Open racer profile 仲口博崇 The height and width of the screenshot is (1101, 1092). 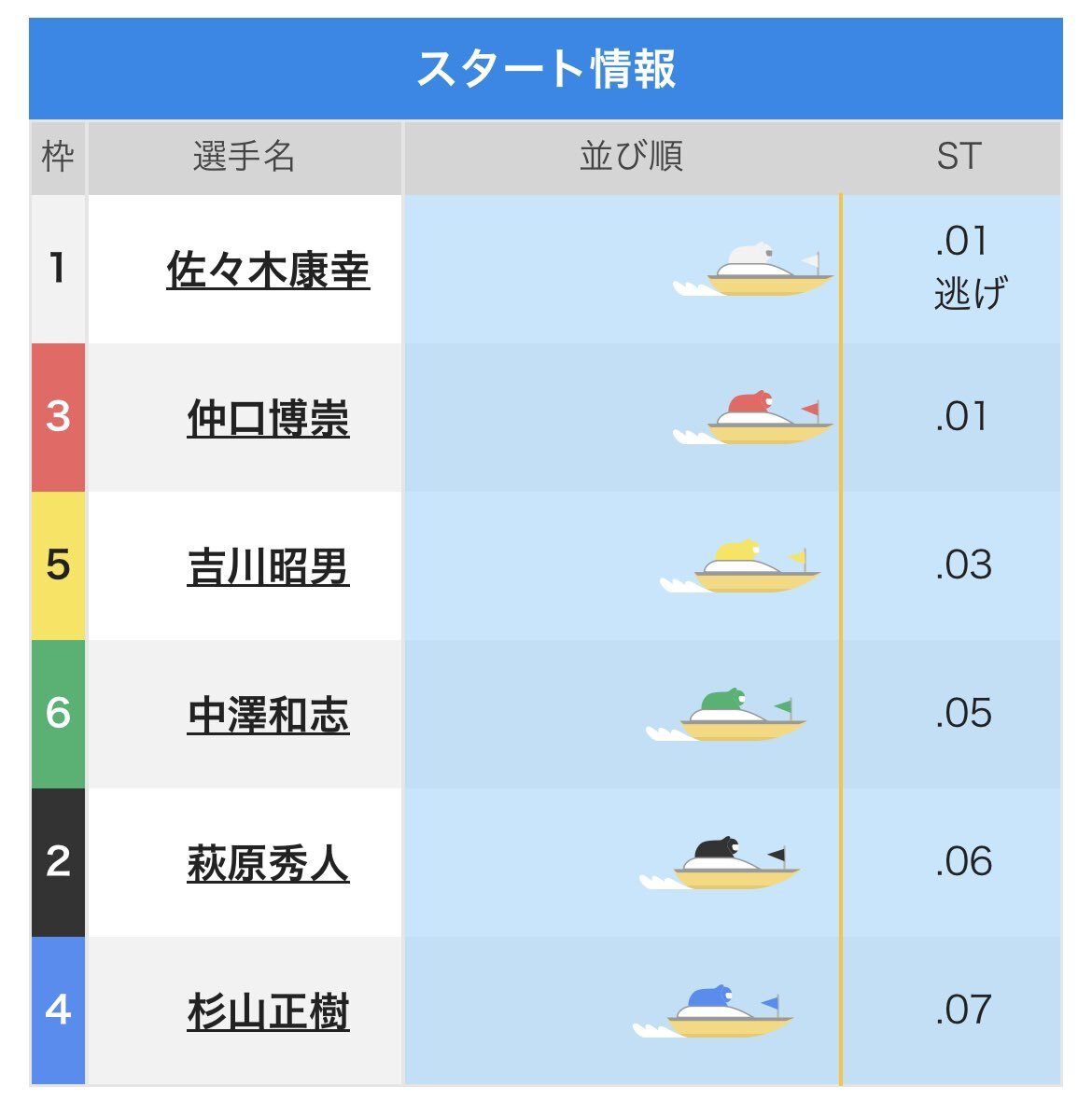pos(268,419)
